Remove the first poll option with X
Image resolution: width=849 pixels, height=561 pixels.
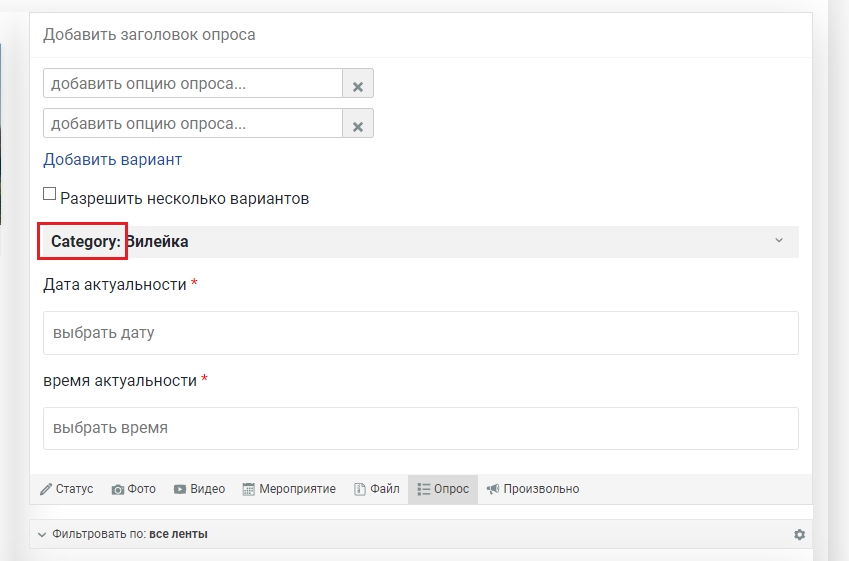[x=358, y=85]
